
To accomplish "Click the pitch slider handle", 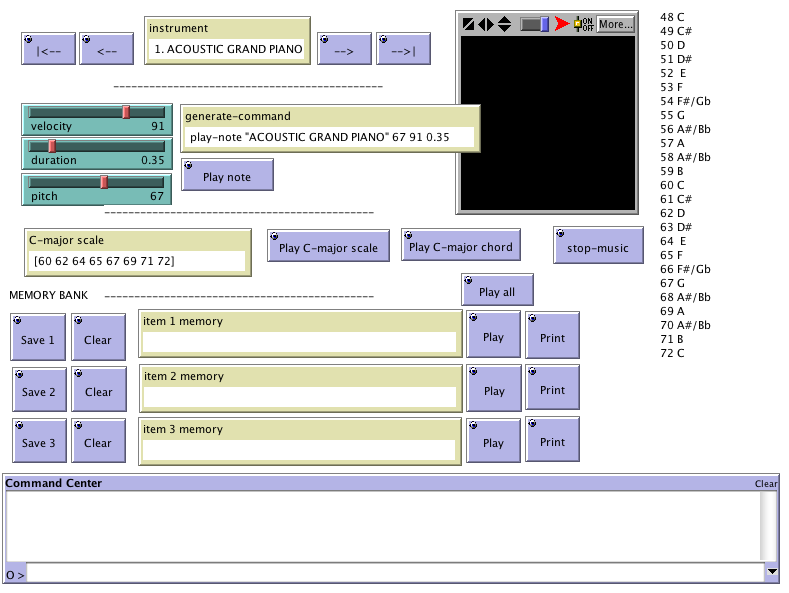I will click(x=103, y=182).
